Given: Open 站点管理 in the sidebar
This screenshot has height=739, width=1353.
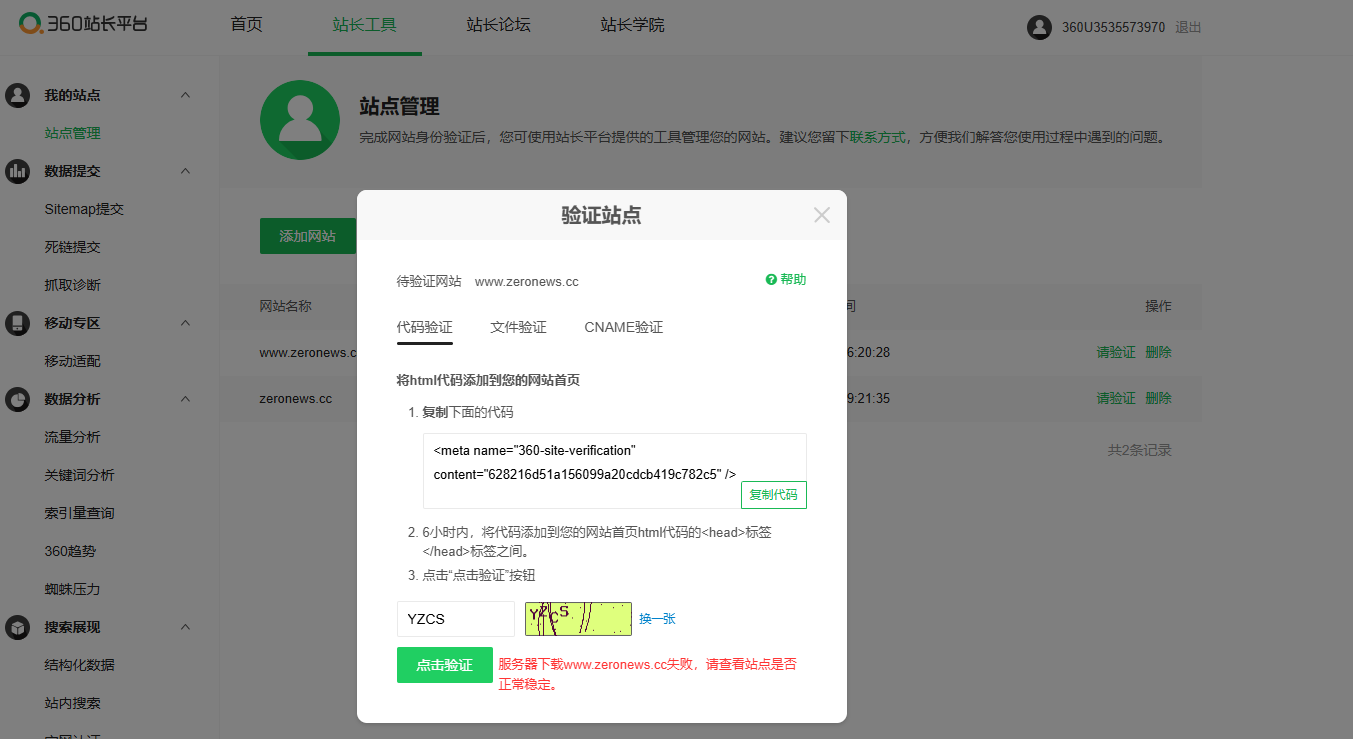Looking at the screenshot, I should click(72, 133).
